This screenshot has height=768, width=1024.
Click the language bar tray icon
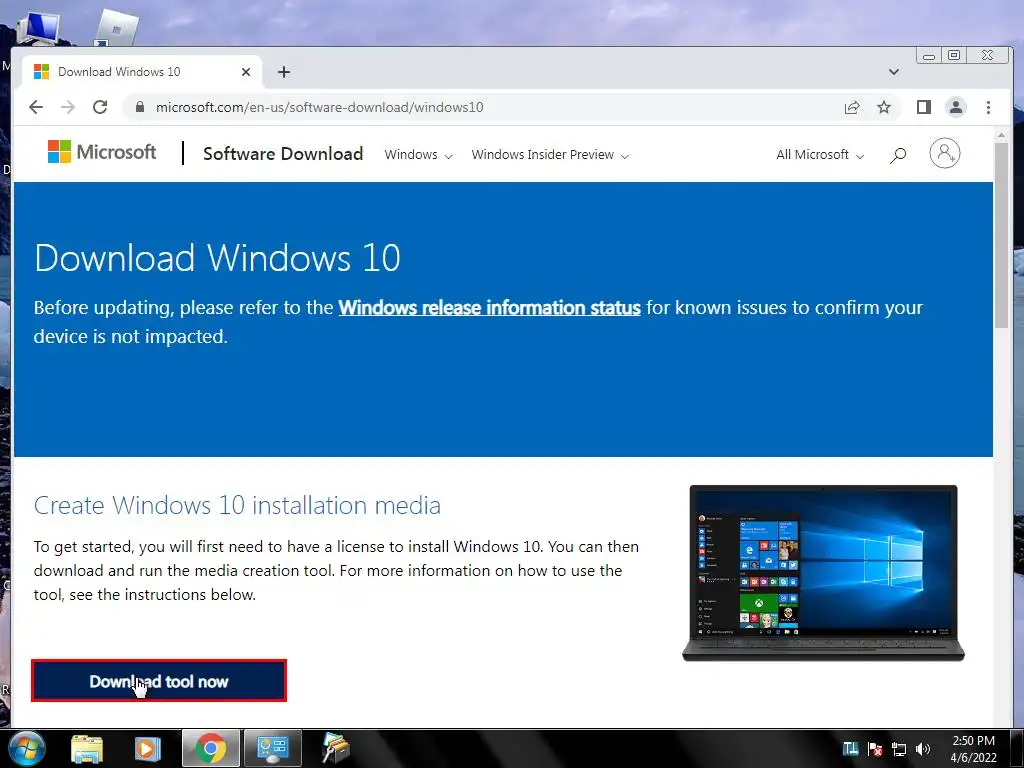[850, 749]
